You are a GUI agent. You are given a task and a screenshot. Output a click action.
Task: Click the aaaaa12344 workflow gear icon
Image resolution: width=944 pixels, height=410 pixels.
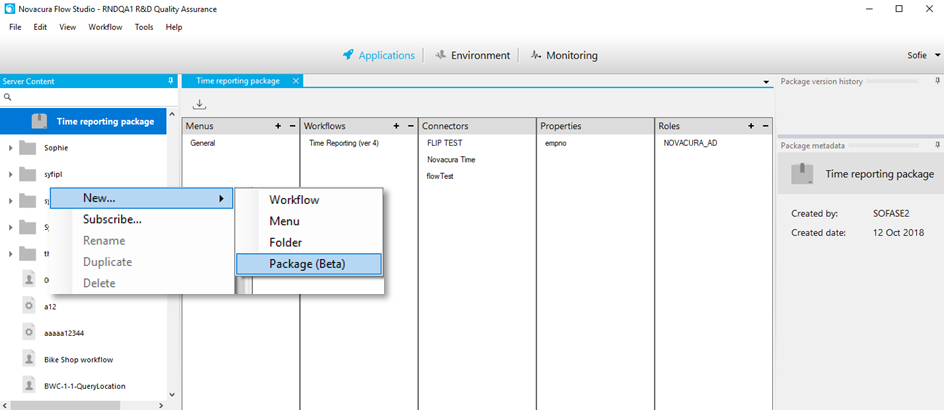click(28, 332)
